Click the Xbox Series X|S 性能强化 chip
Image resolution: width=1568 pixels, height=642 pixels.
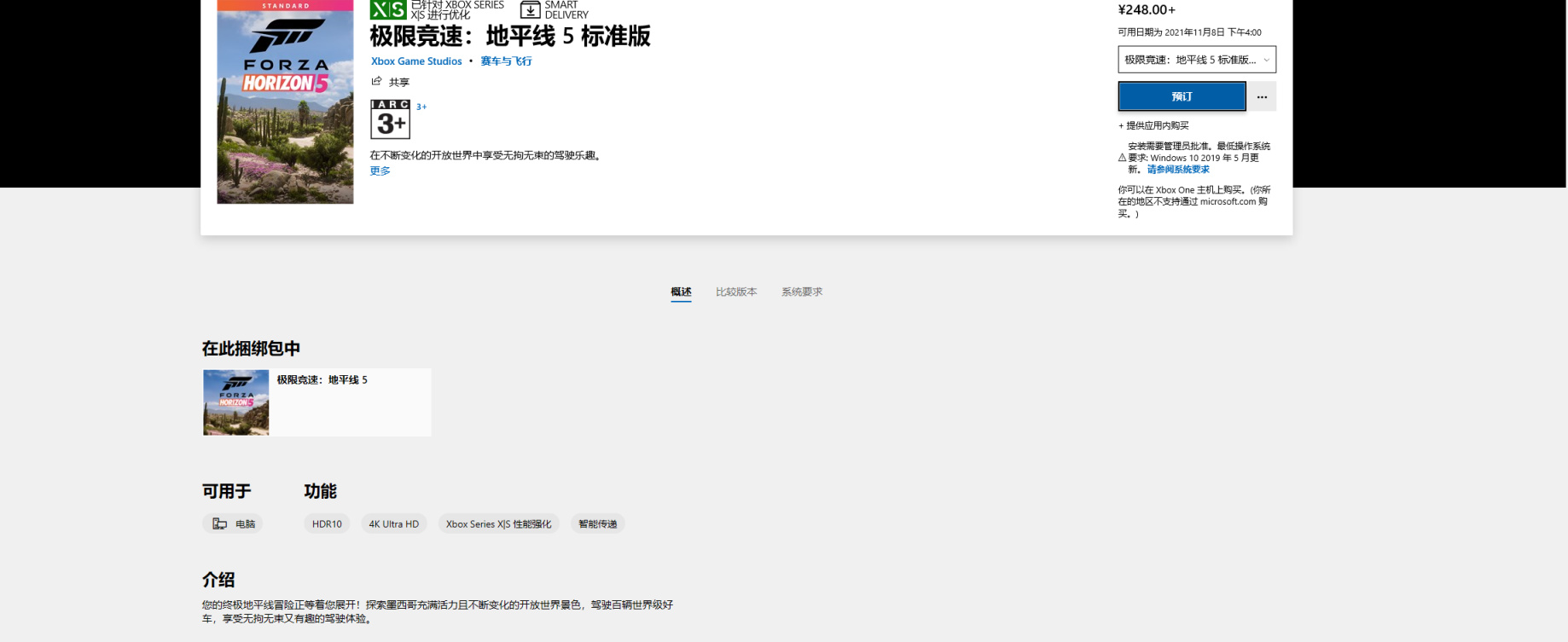499,523
